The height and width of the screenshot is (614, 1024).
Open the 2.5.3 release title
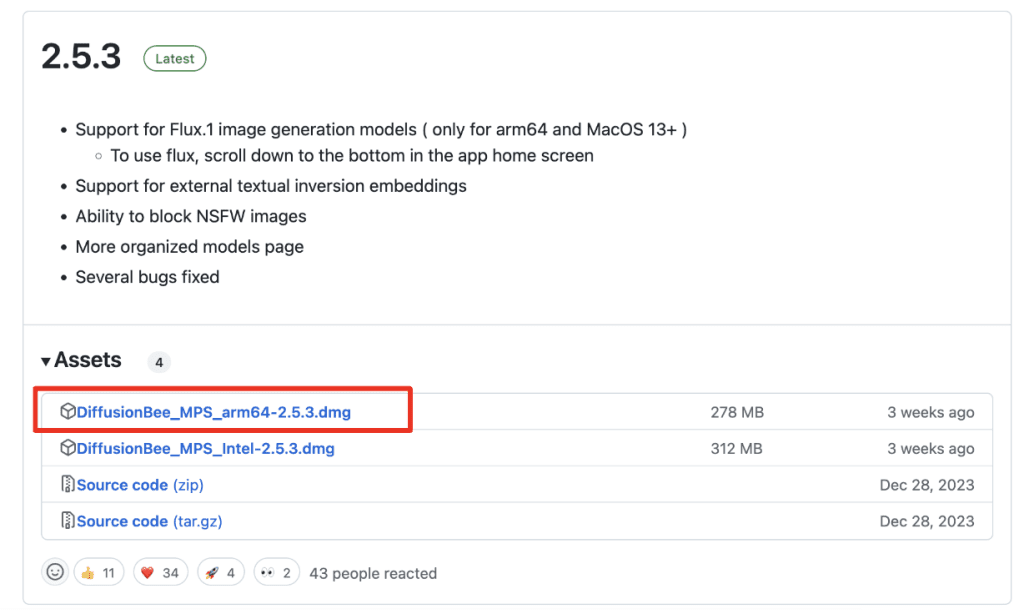click(x=81, y=57)
